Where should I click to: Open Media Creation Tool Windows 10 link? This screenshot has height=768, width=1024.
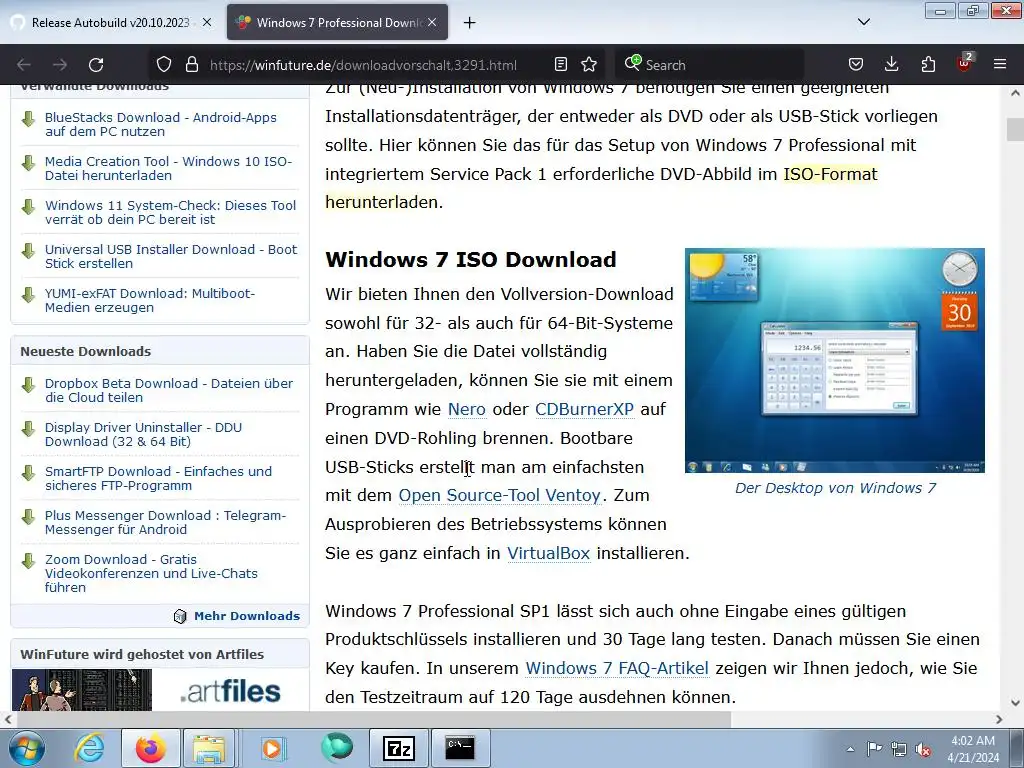tap(168, 168)
